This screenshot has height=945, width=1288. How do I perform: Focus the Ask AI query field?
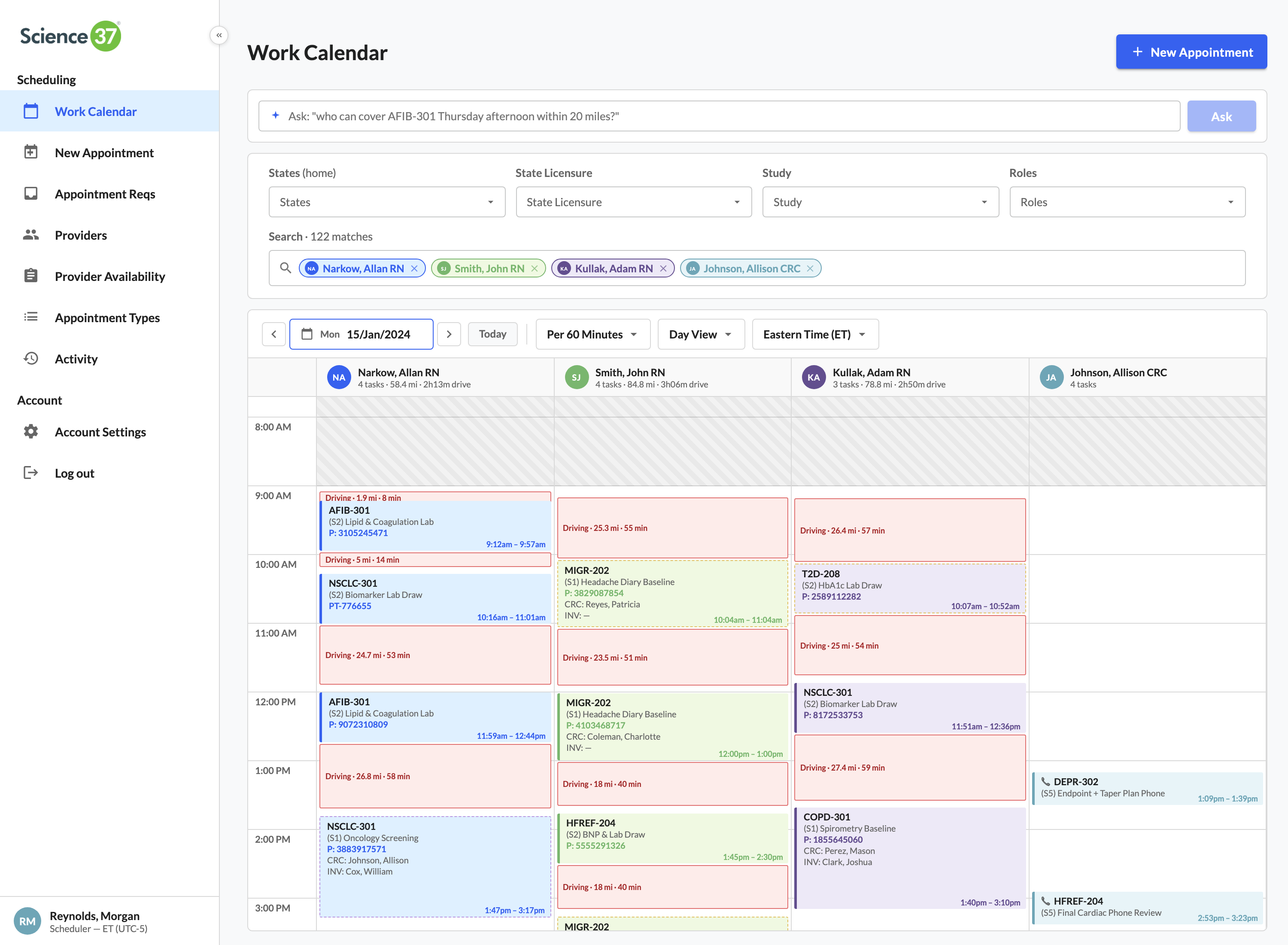point(719,116)
